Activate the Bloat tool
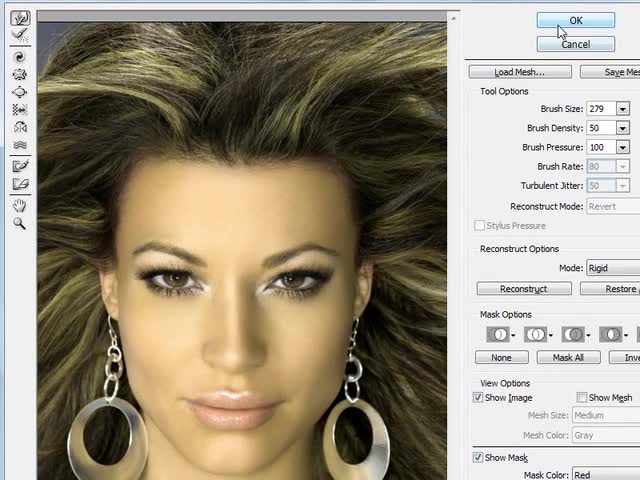 point(19,91)
